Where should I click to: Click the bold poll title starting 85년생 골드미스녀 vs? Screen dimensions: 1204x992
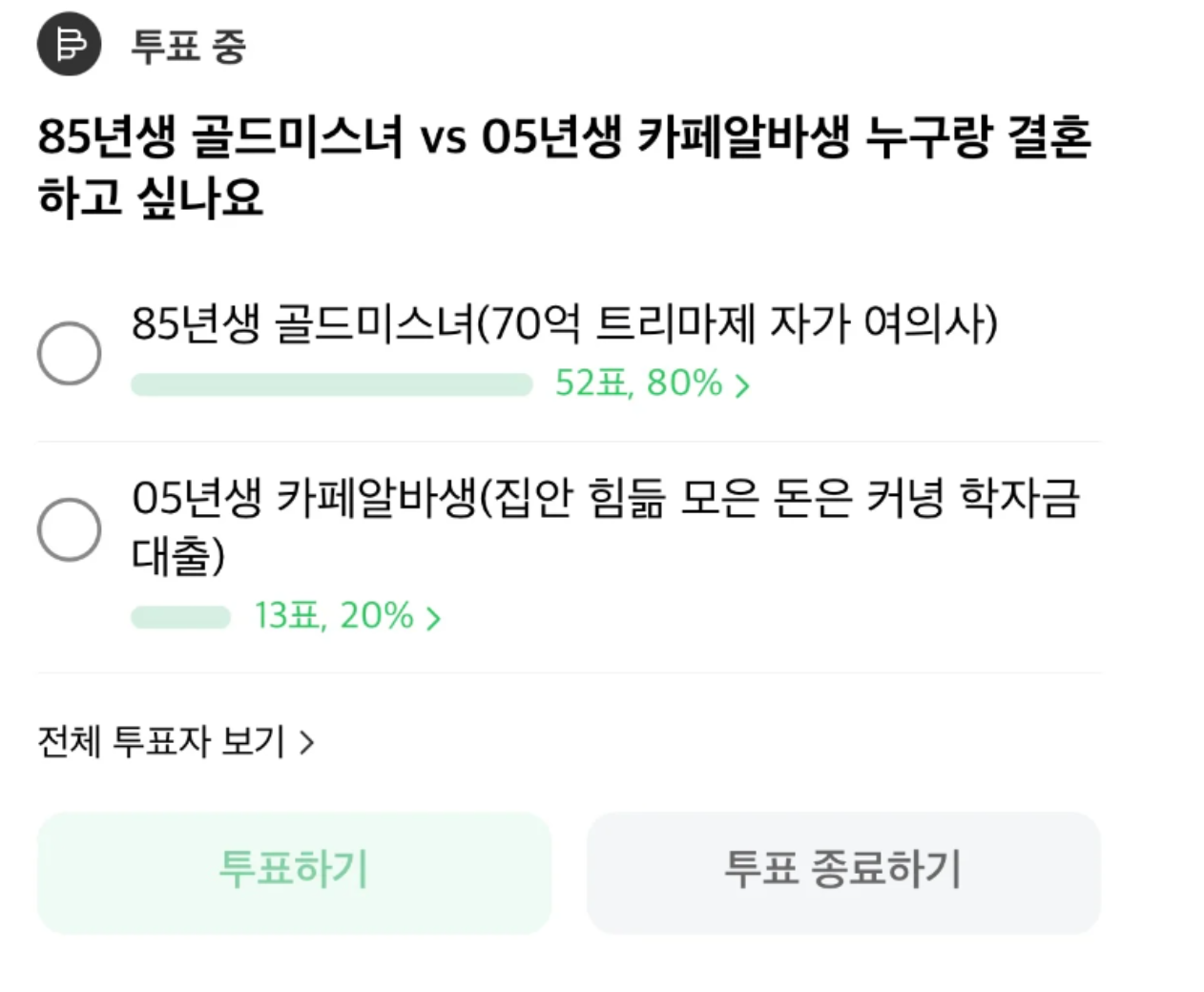point(565,167)
